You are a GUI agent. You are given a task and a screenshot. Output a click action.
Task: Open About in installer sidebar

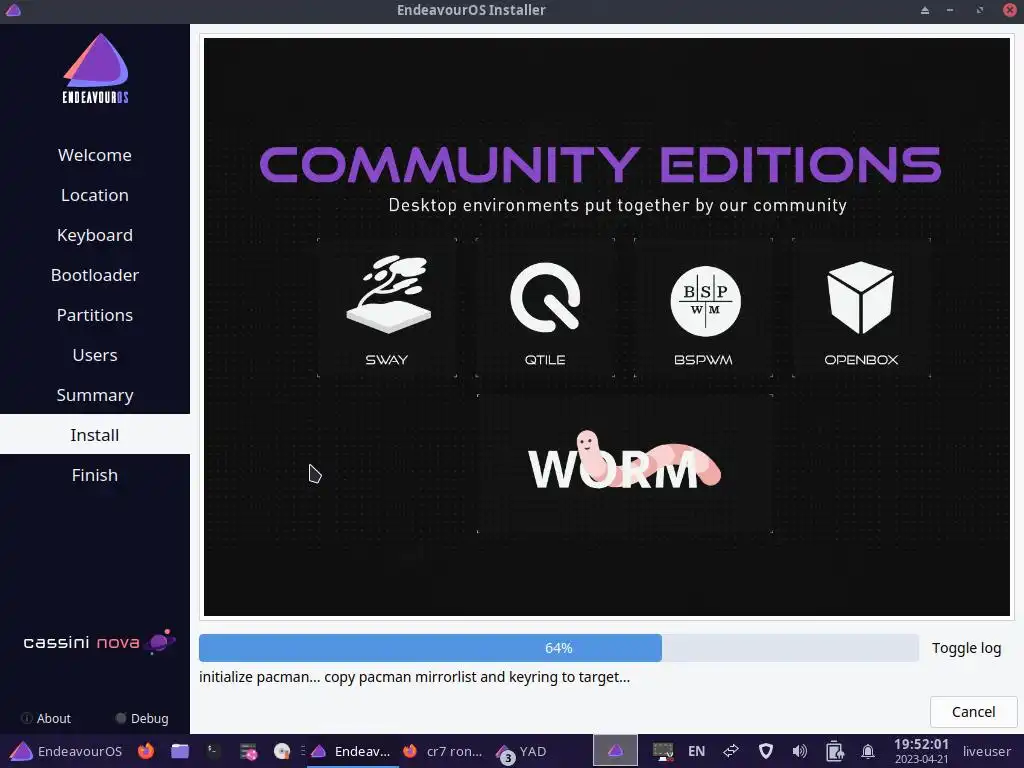click(x=46, y=718)
